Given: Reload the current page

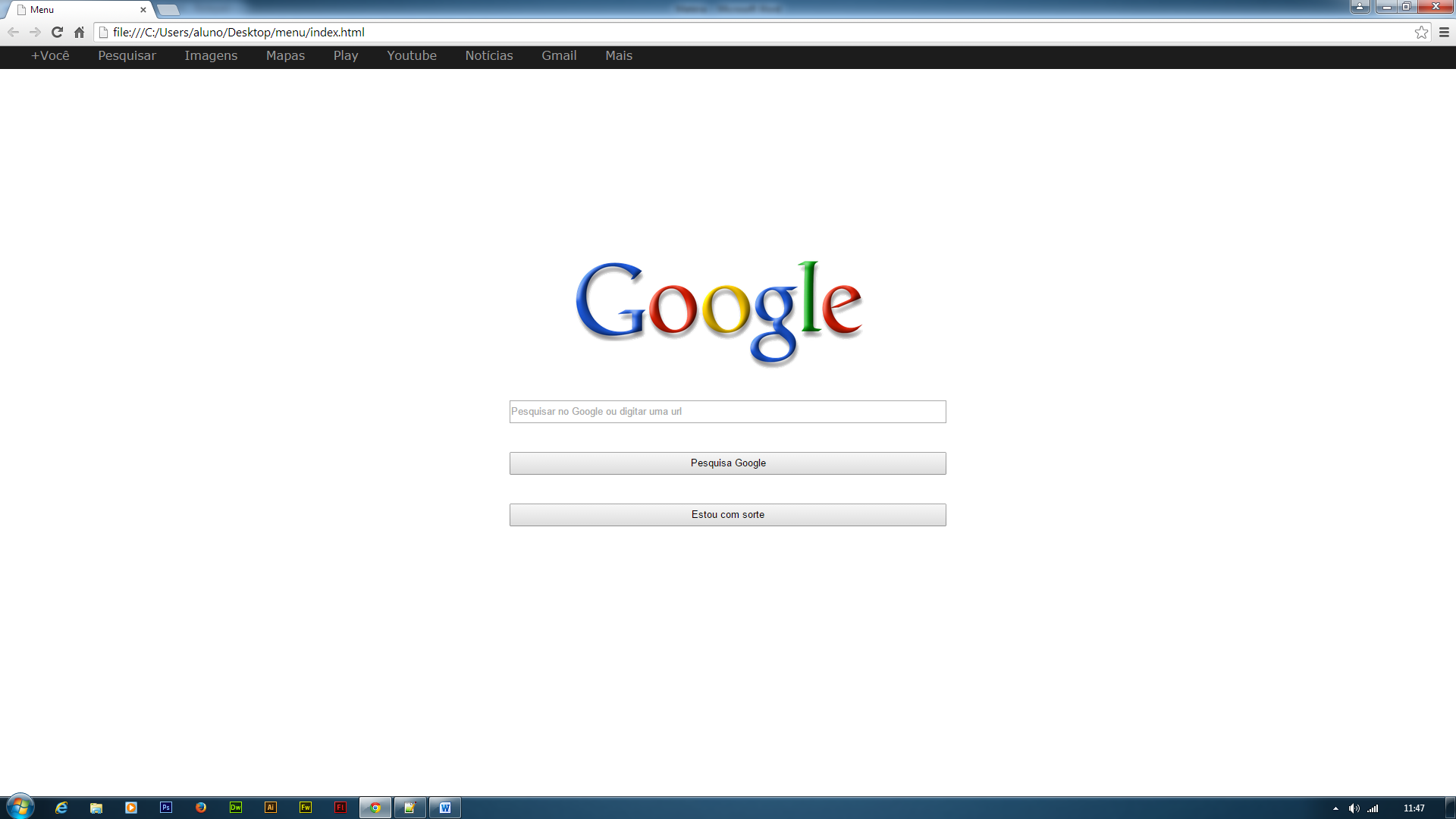Looking at the screenshot, I should click(57, 32).
